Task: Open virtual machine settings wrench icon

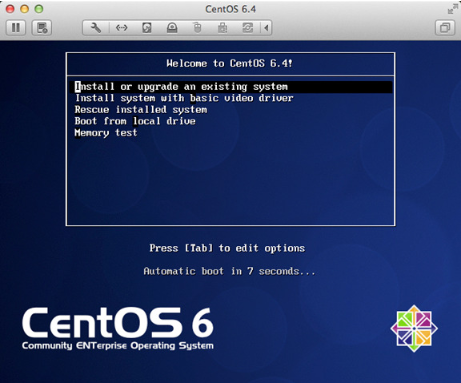Action: tap(96, 28)
